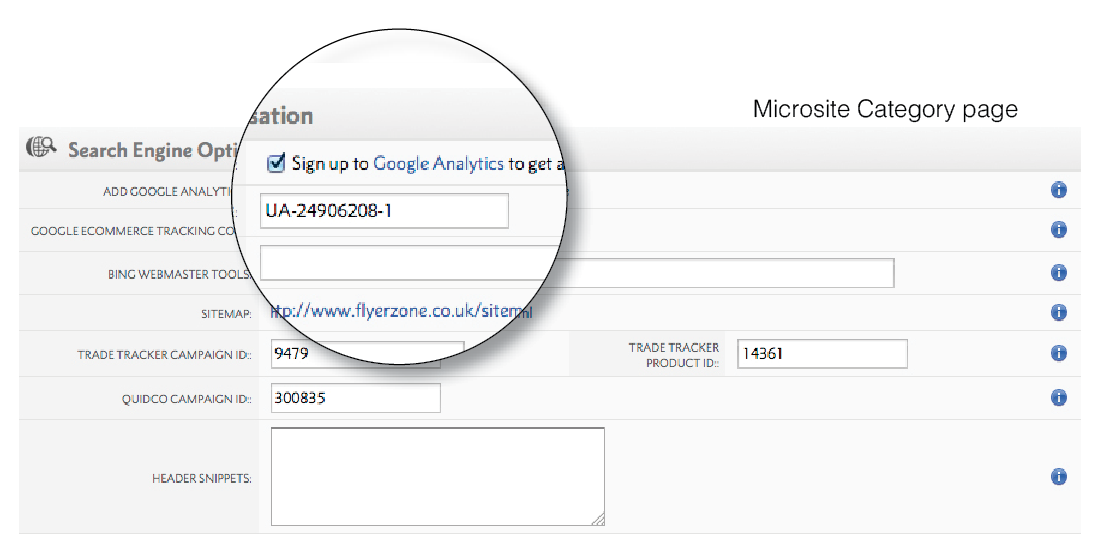Toggle the Sign up to Google Analytics checkbox
Image resolution: width=1109 pixels, height=557 pixels.
click(x=276, y=163)
